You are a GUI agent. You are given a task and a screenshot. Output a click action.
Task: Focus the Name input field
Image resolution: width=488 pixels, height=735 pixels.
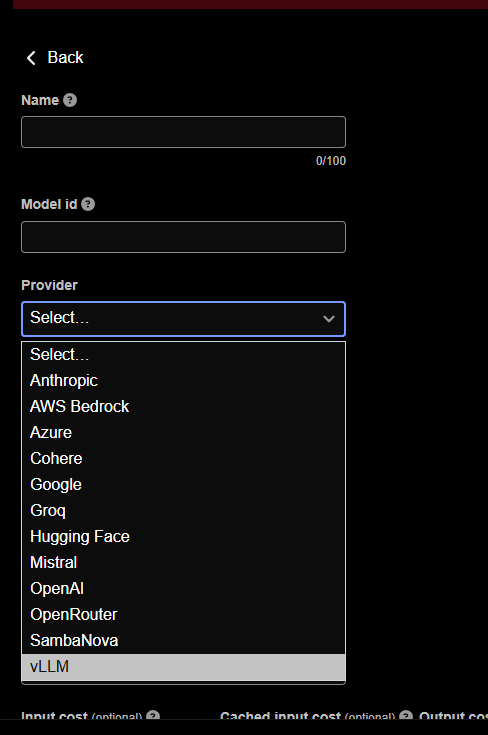183,132
